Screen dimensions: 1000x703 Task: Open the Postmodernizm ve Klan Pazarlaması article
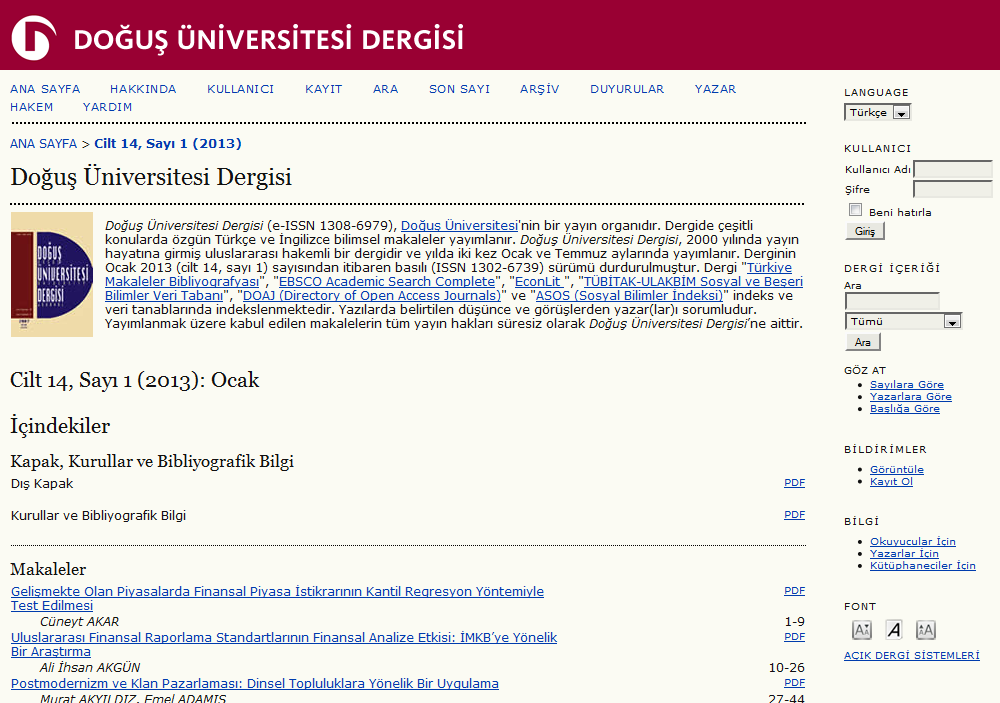click(x=254, y=684)
